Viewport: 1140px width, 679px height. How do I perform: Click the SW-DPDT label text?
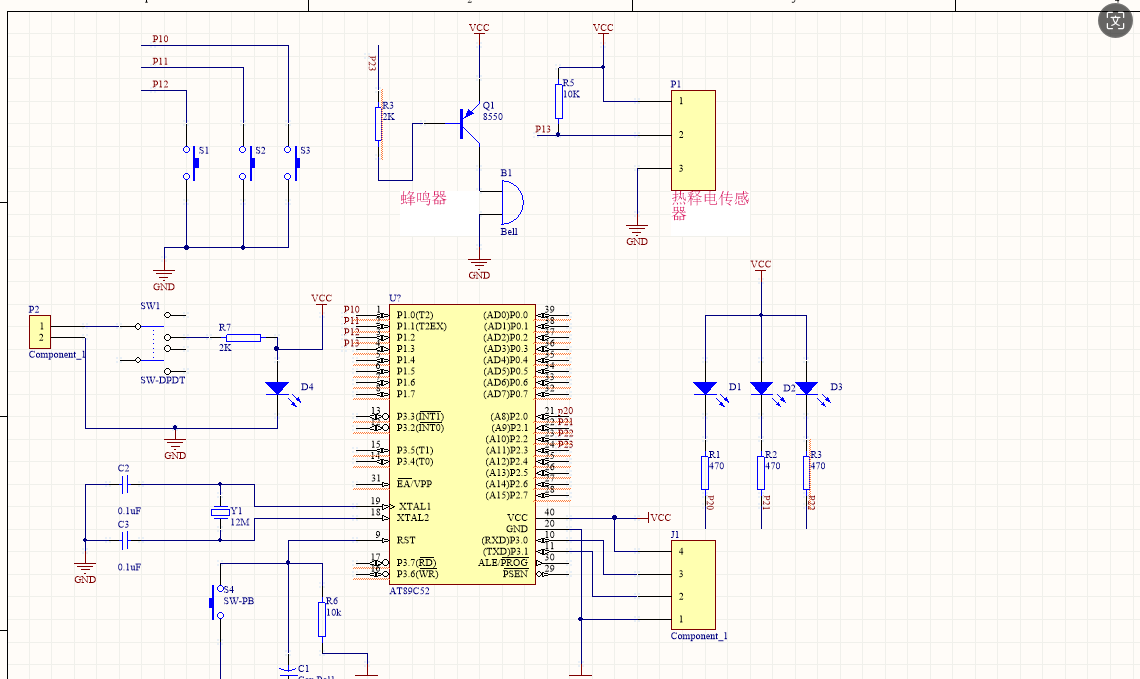click(x=163, y=380)
